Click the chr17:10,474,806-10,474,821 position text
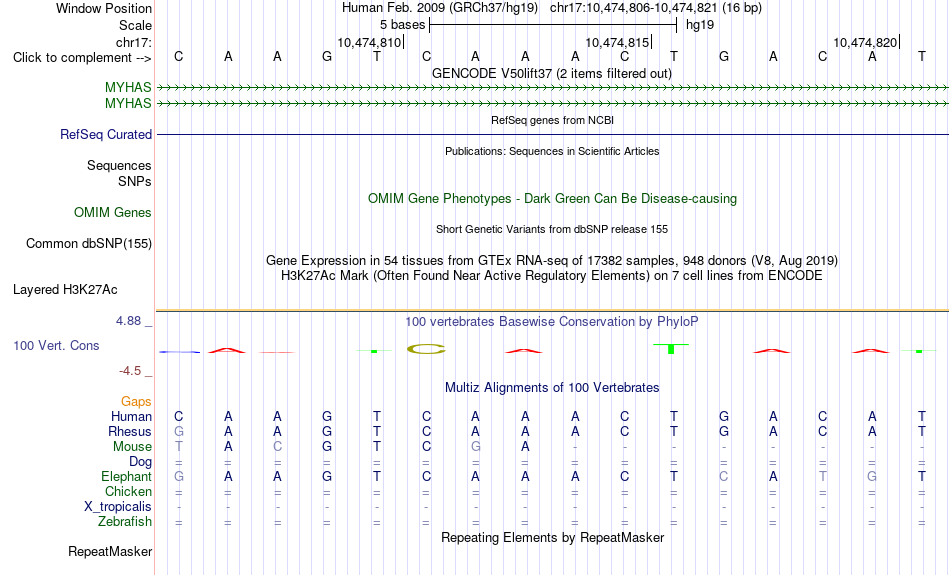The height and width of the screenshot is (575, 950). pos(656,8)
